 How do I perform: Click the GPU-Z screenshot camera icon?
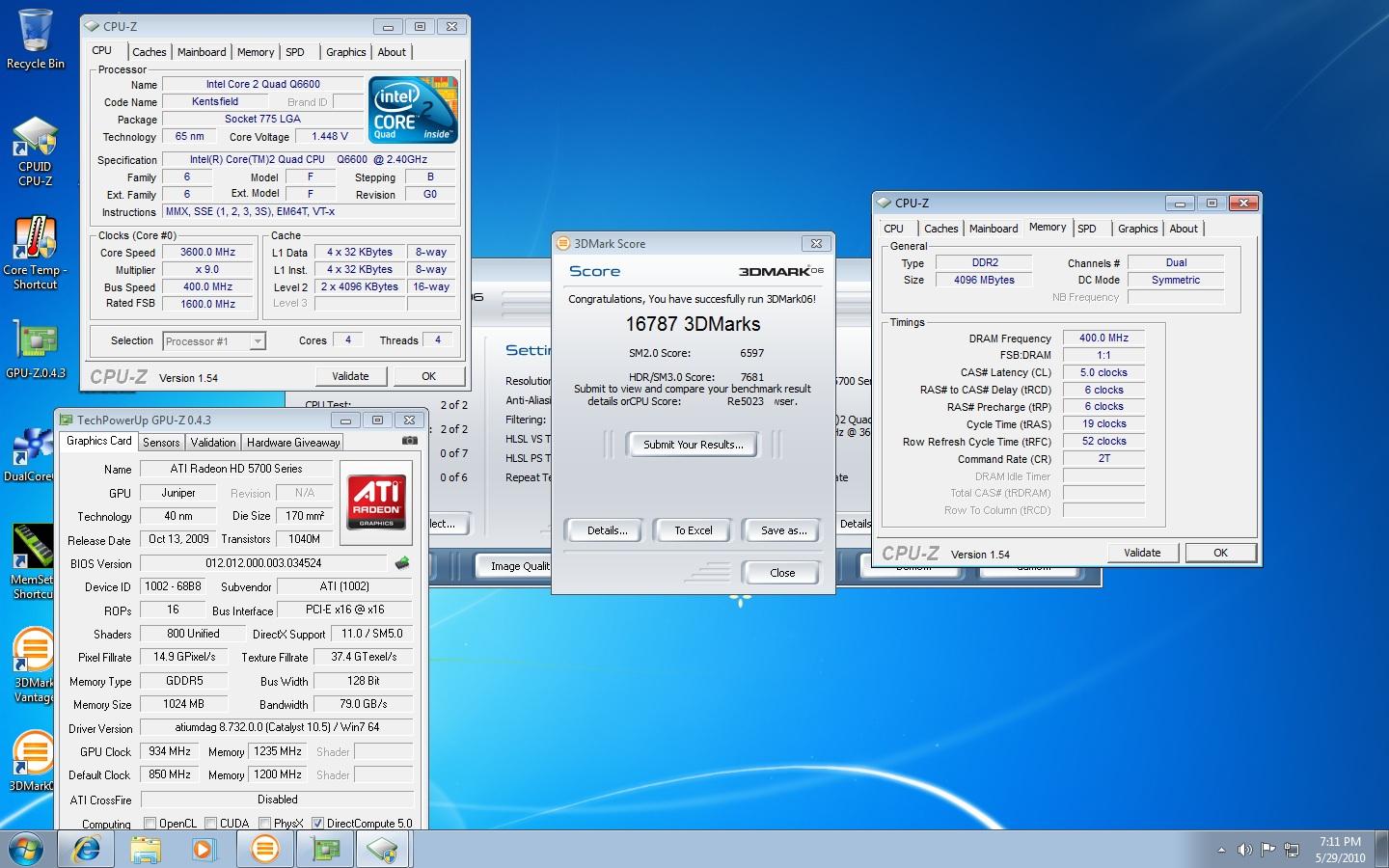pos(410,441)
